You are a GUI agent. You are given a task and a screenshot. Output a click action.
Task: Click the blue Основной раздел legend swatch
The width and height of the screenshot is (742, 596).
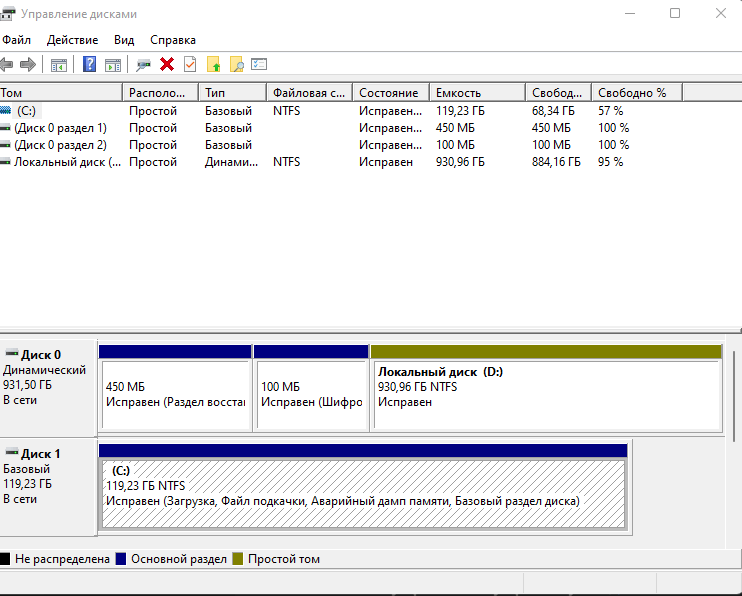[121, 559]
